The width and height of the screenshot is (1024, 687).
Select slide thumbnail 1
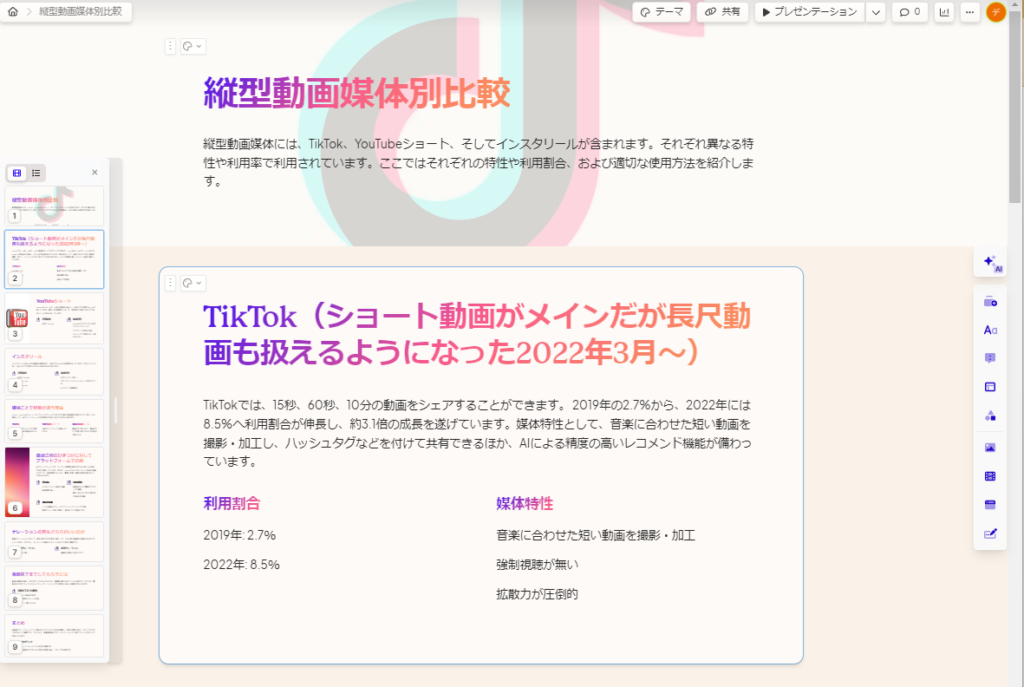click(54, 205)
